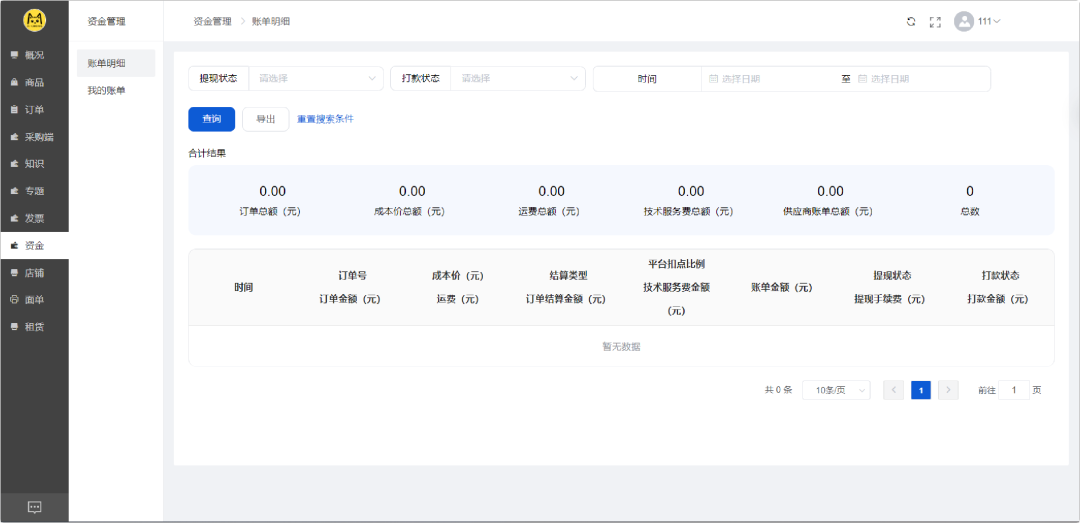This screenshot has height=523, width=1080.
Task: Click 技术服务费总额（元） summary label
Action: (689, 212)
